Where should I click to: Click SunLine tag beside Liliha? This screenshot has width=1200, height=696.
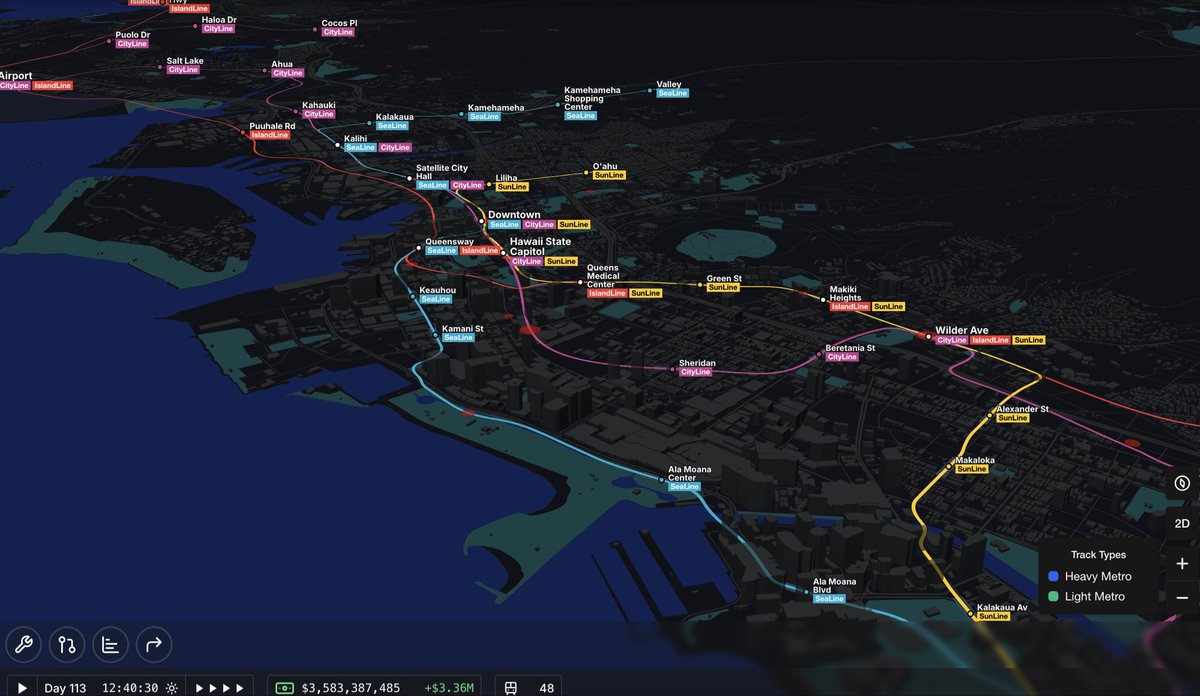click(512, 187)
